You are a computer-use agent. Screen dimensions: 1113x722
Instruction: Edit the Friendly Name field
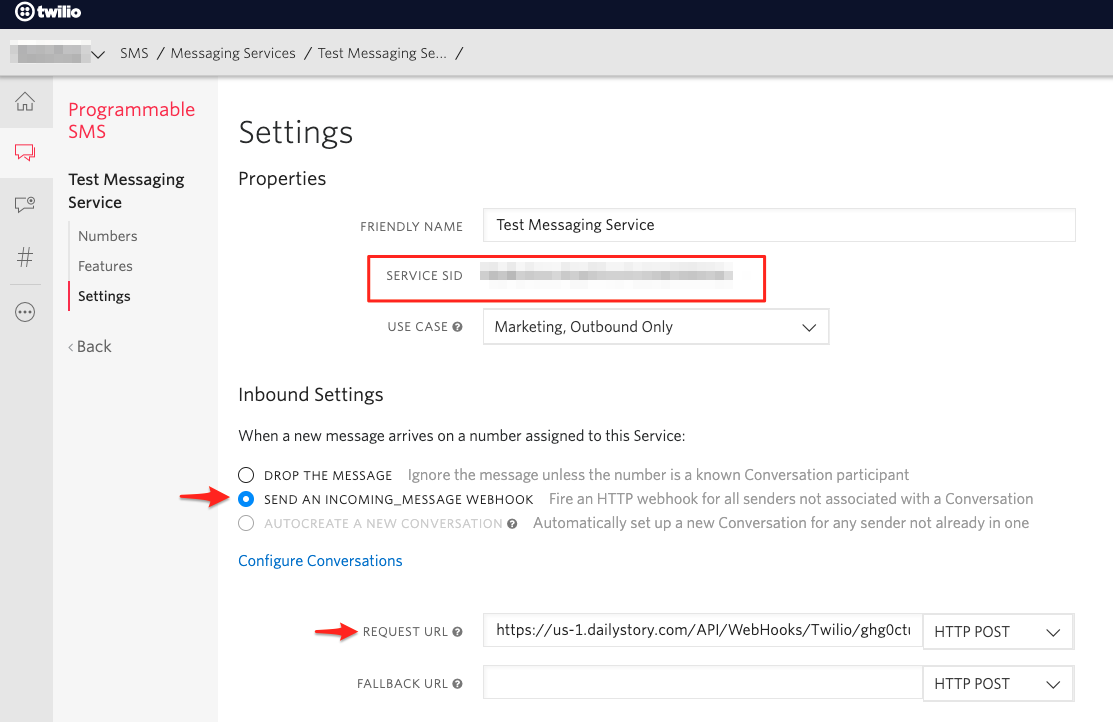pyautogui.click(x=779, y=225)
